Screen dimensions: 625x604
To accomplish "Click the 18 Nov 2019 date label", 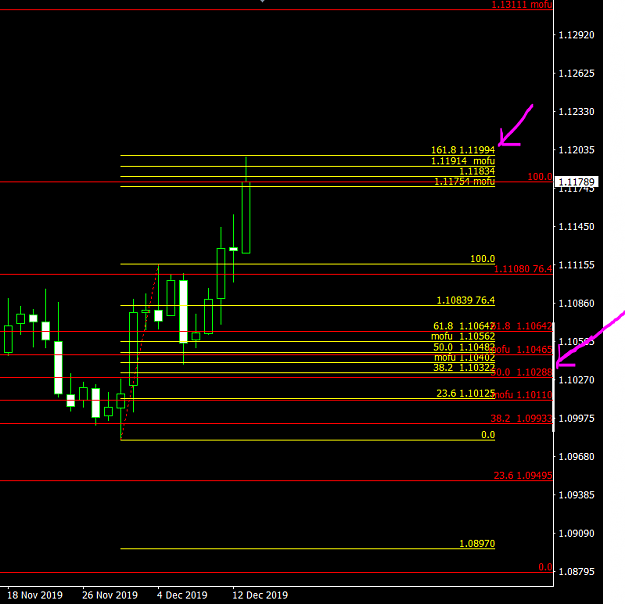I will (35, 595).
